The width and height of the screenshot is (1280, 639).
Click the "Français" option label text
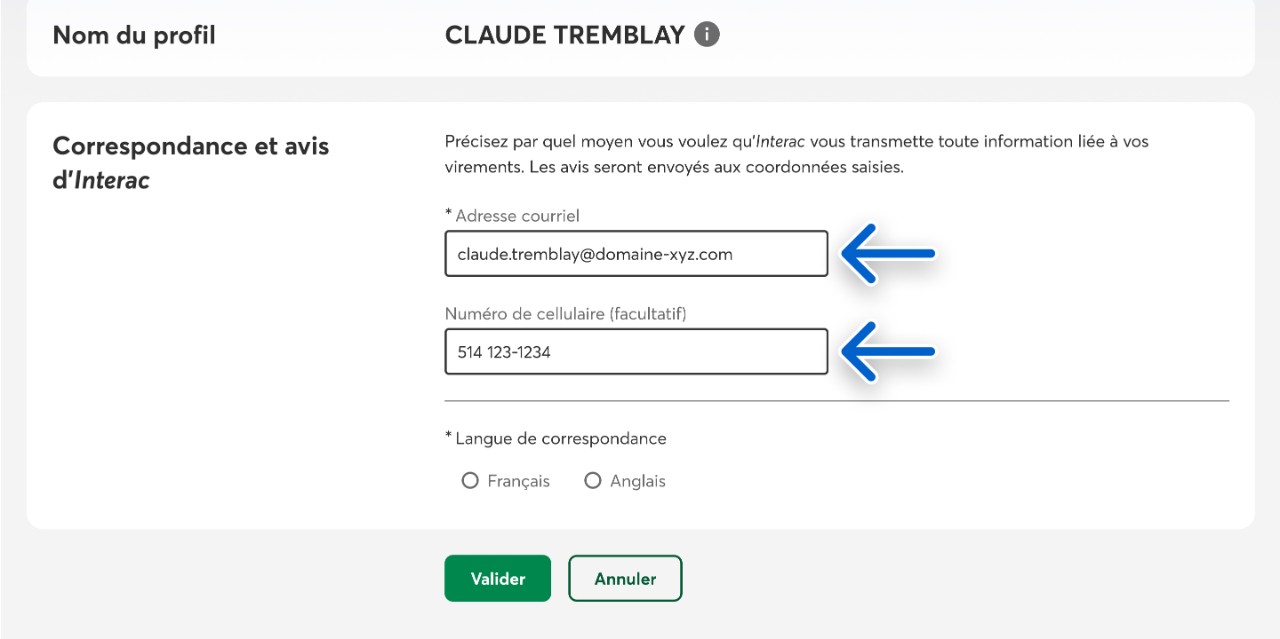[518, 481]
